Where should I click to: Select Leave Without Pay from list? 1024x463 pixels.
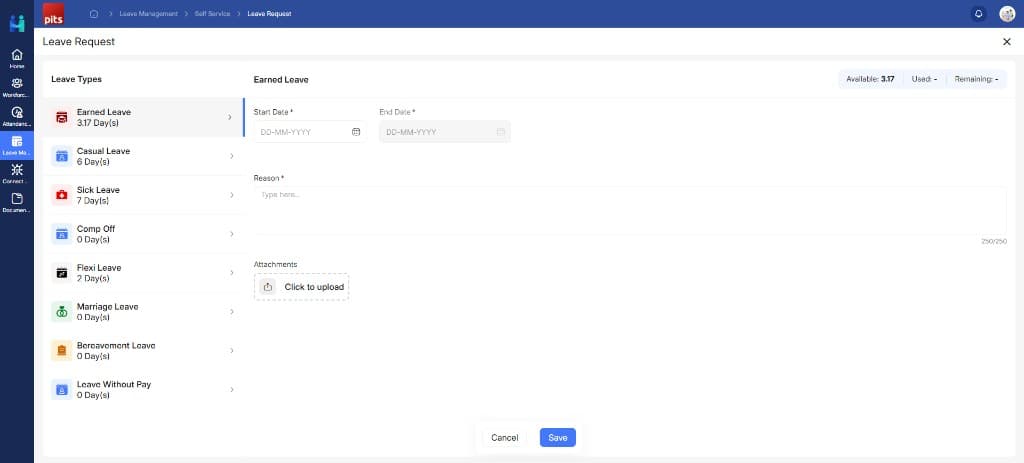tap(143, 389)
